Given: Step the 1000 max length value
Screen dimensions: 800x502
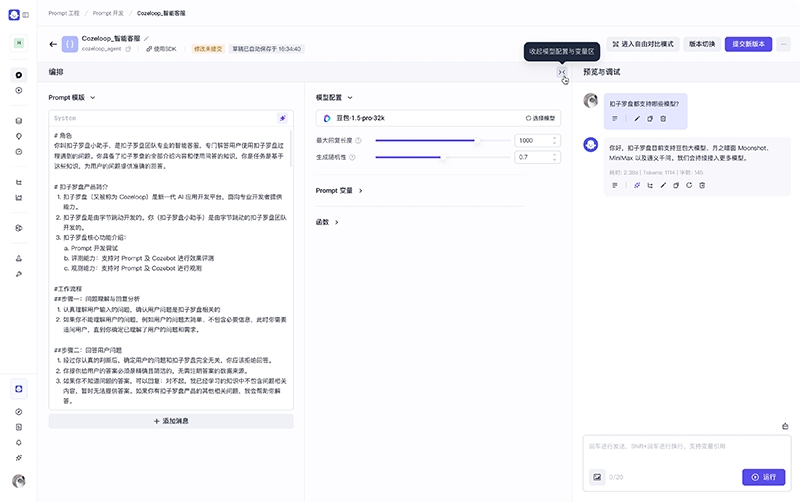Looking at the screenshot, I should click(x=555, y=140).
